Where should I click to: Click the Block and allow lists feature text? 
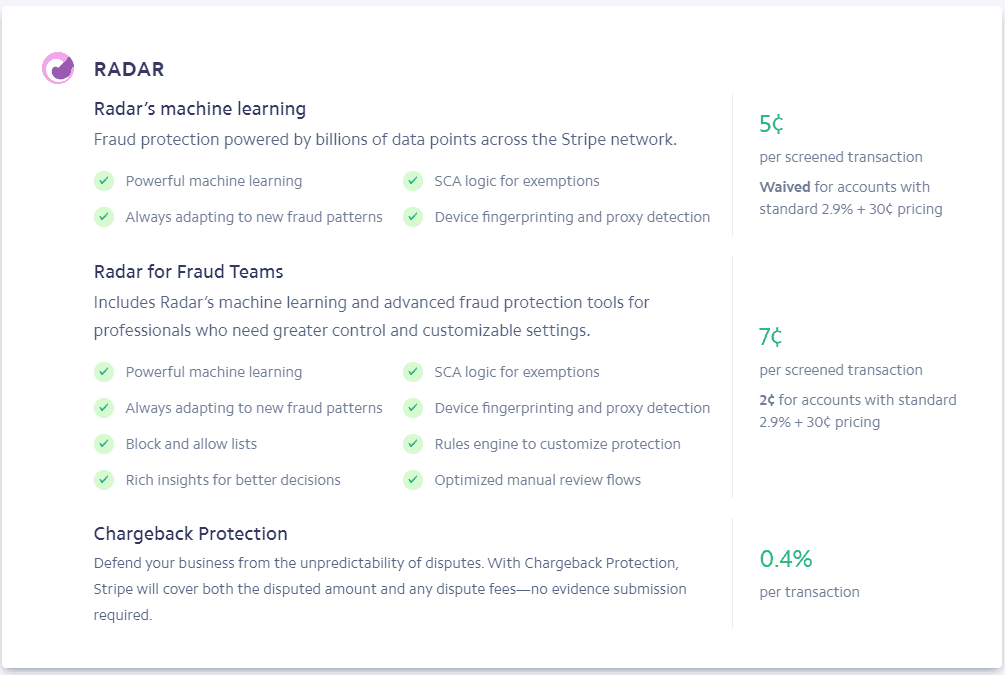[191, 444]
